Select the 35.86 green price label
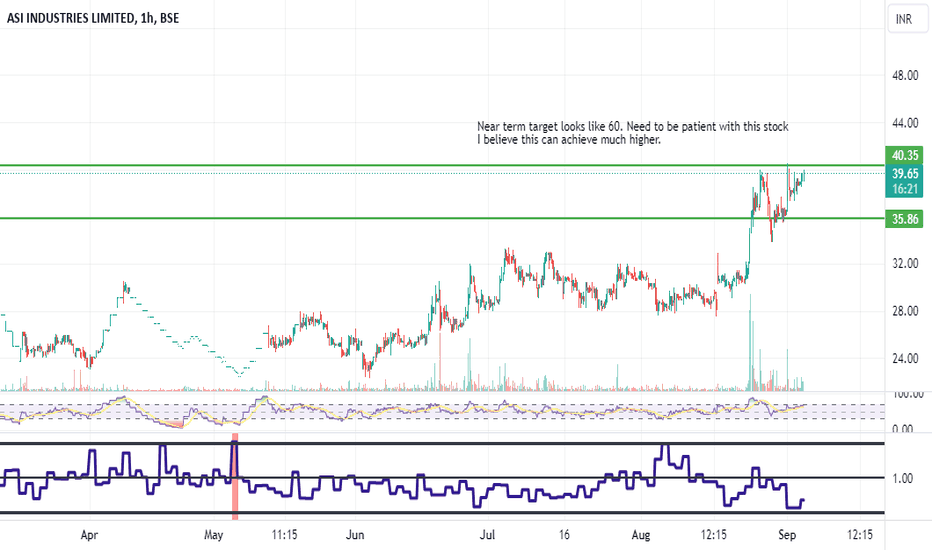932x550 pixels. 904,219
